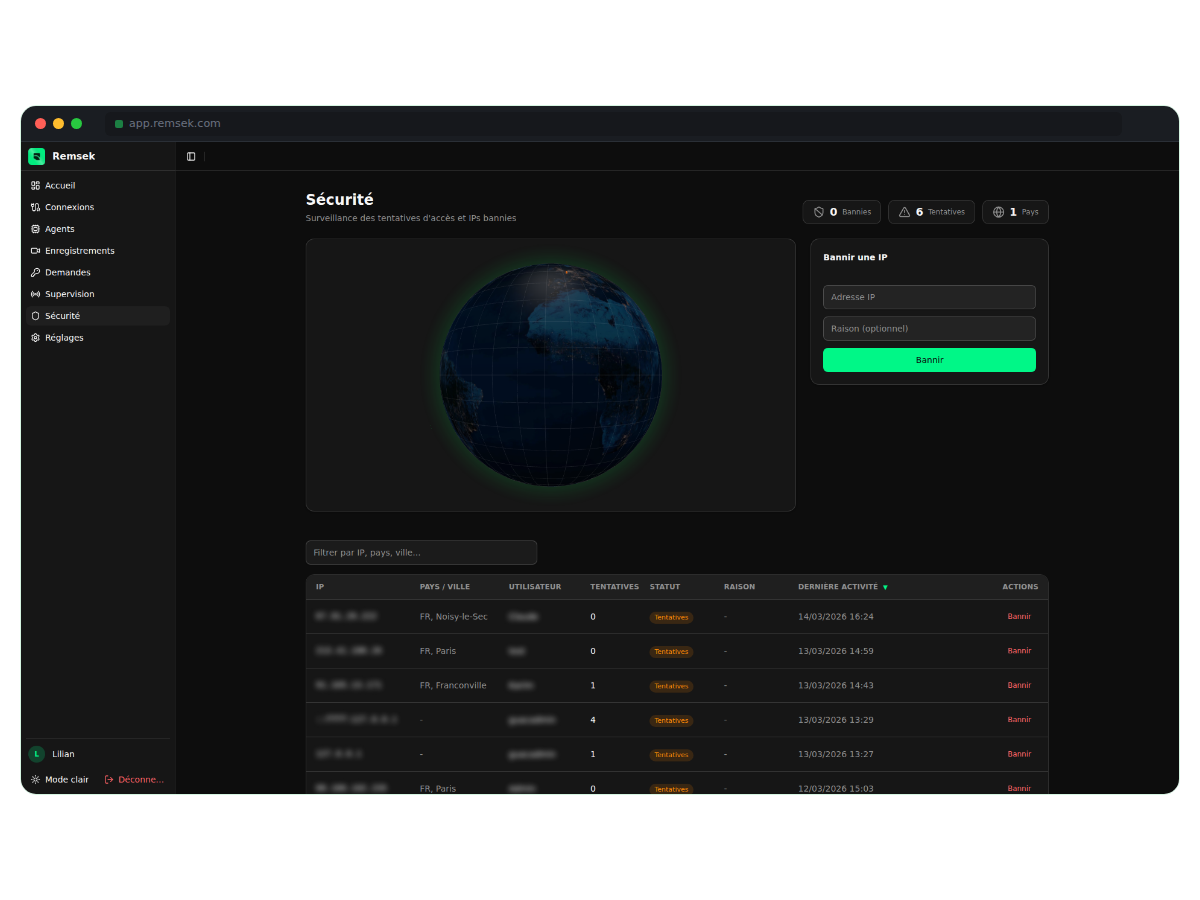This screenshot has width=1200, height=900.
Task: Click the Raison (optionnel) field
Action: (929, 328)
